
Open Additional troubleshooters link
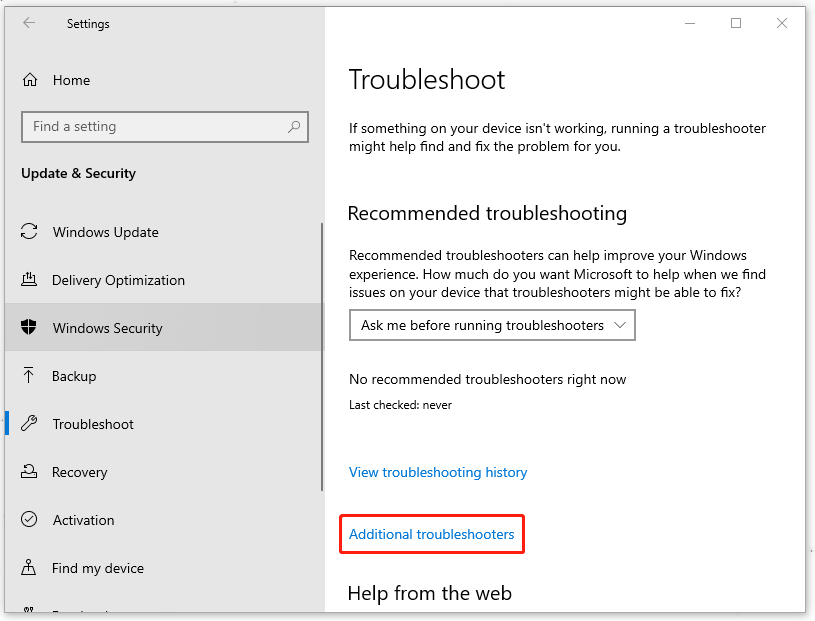point(431,534)
